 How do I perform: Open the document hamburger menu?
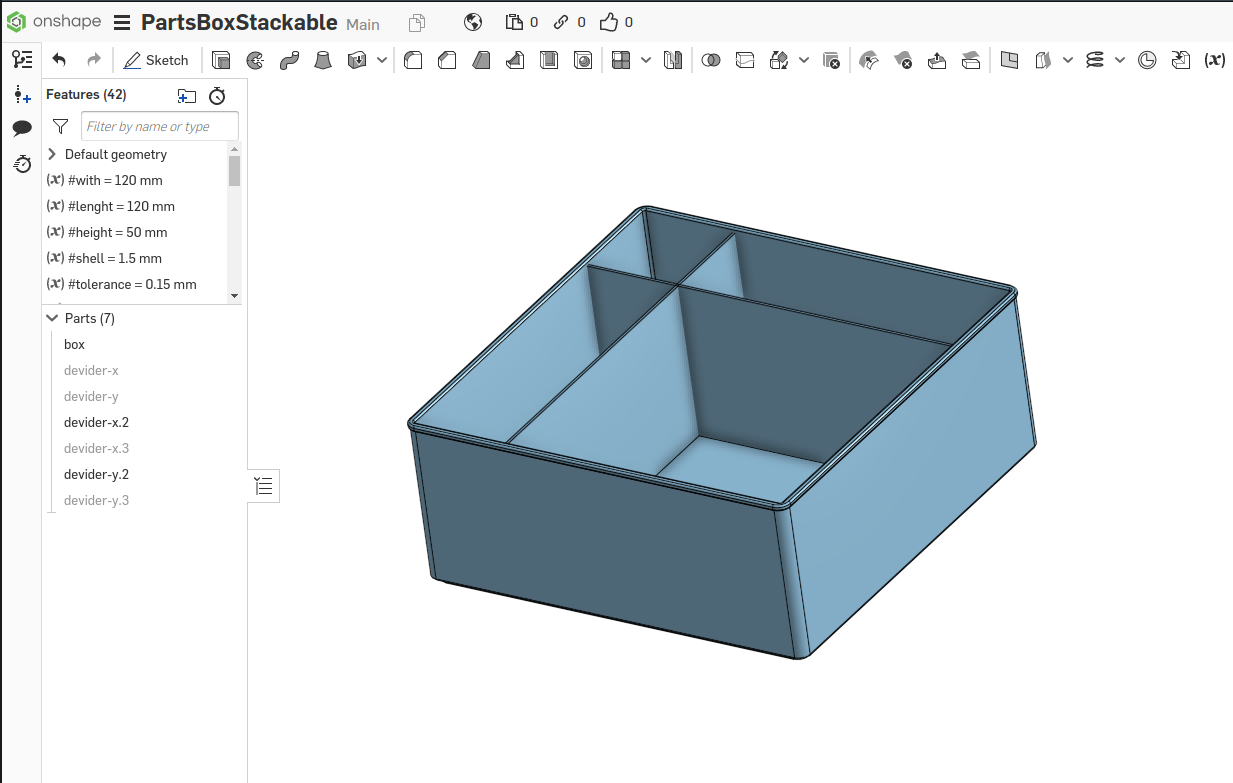coord(121,21)
